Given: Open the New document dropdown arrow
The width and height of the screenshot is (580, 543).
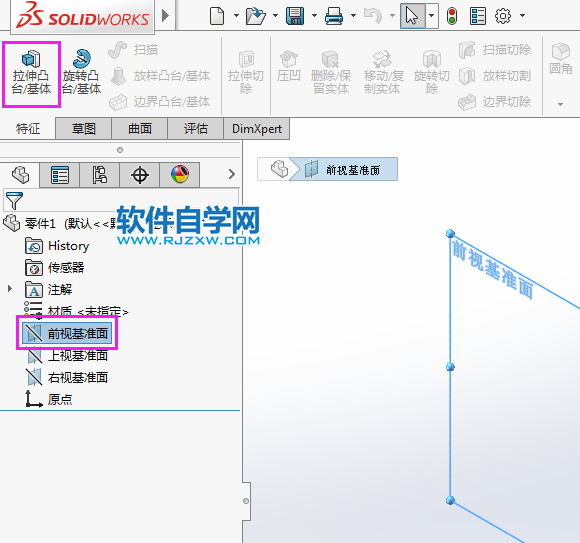Looking at the screenshot, I should click(236, 16).
